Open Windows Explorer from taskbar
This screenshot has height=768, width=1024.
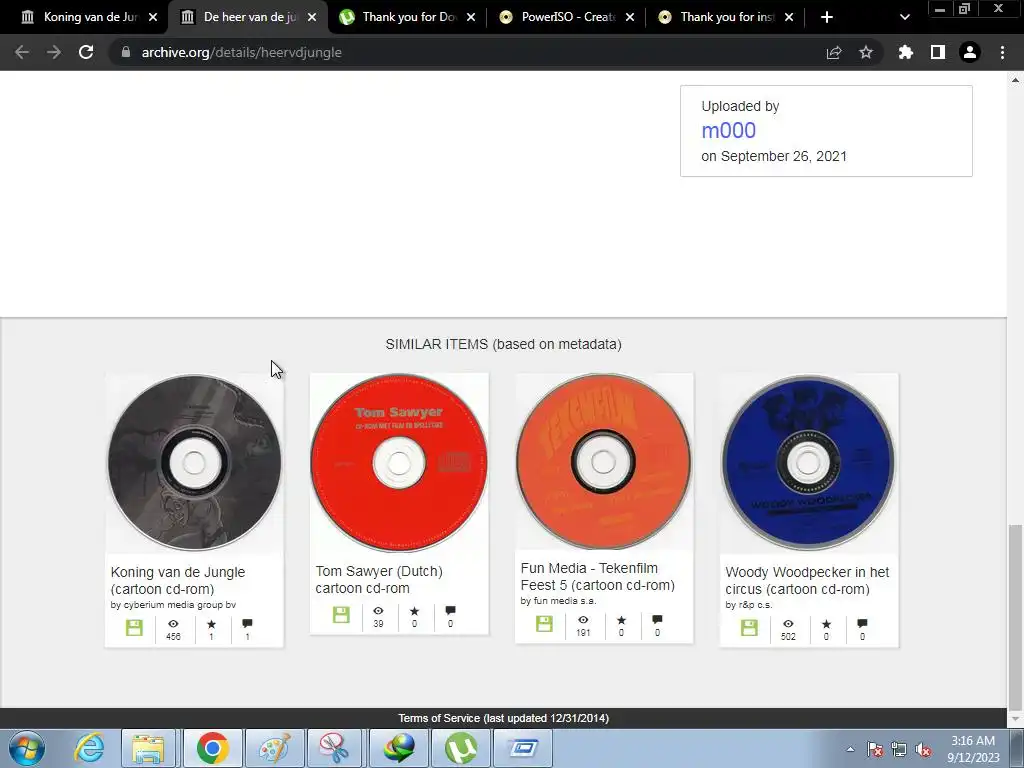(x=148, y=748)
